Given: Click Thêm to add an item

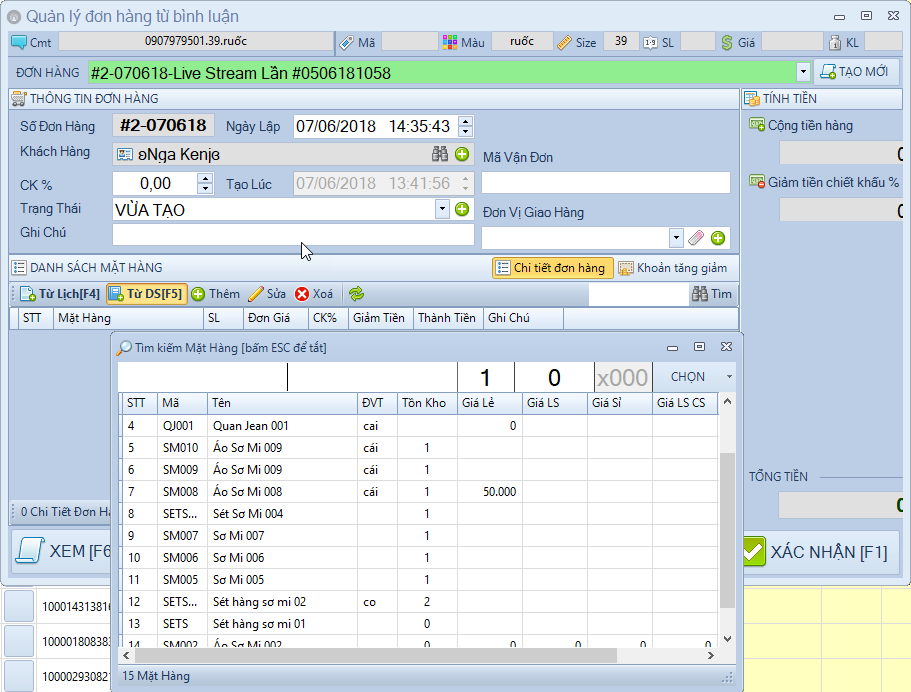Looking at the screenshot, I should (216, 294).
